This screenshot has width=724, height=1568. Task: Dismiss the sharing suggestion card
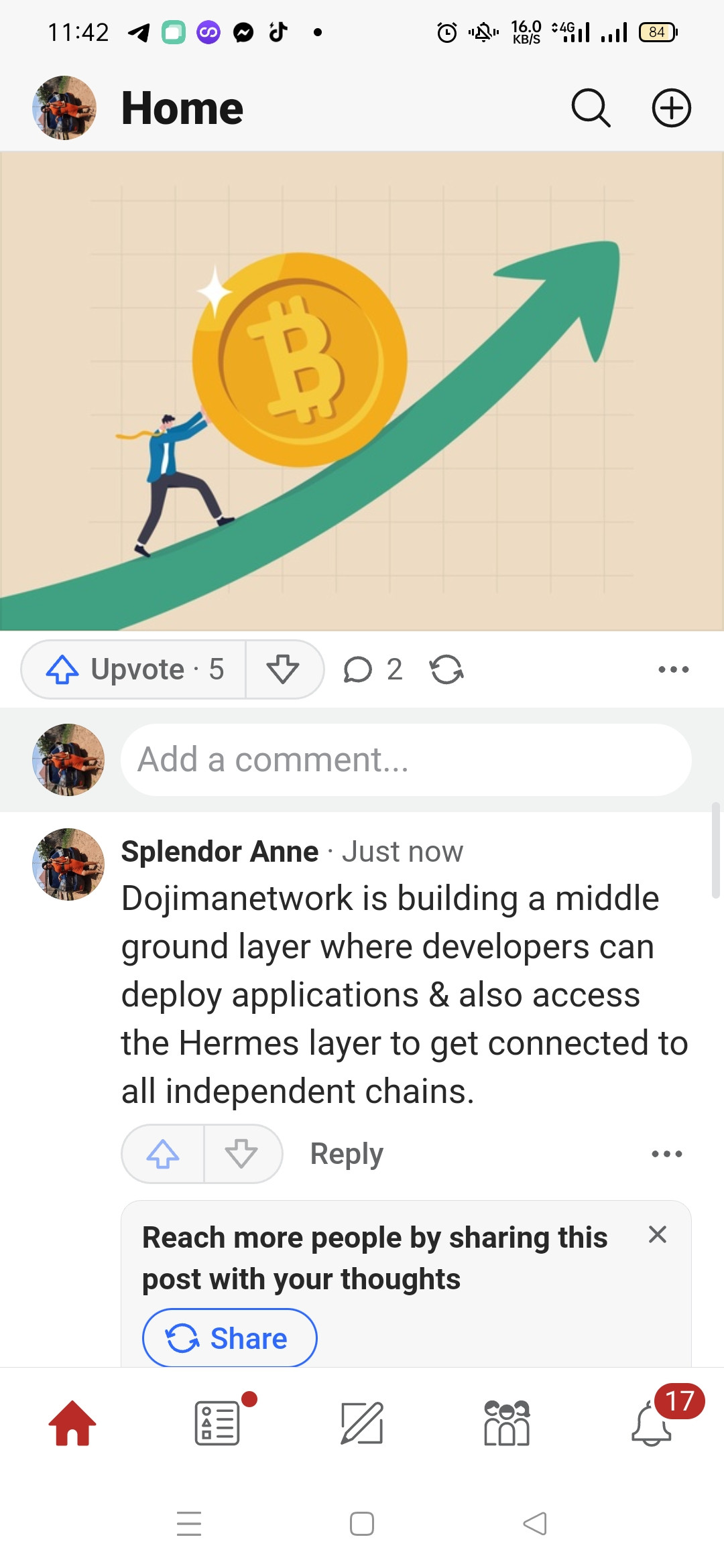pos(658,1234)
